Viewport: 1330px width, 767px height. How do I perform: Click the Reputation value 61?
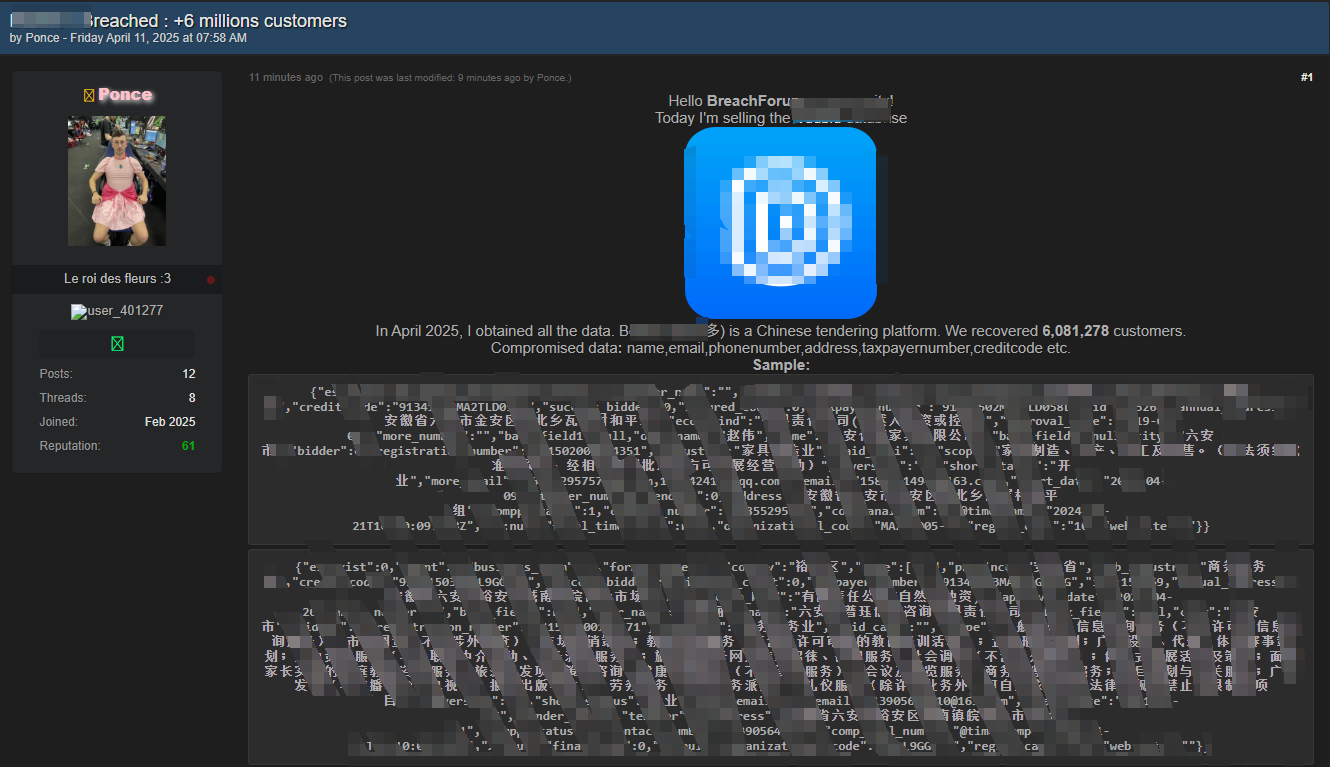[x=189, y=446]
